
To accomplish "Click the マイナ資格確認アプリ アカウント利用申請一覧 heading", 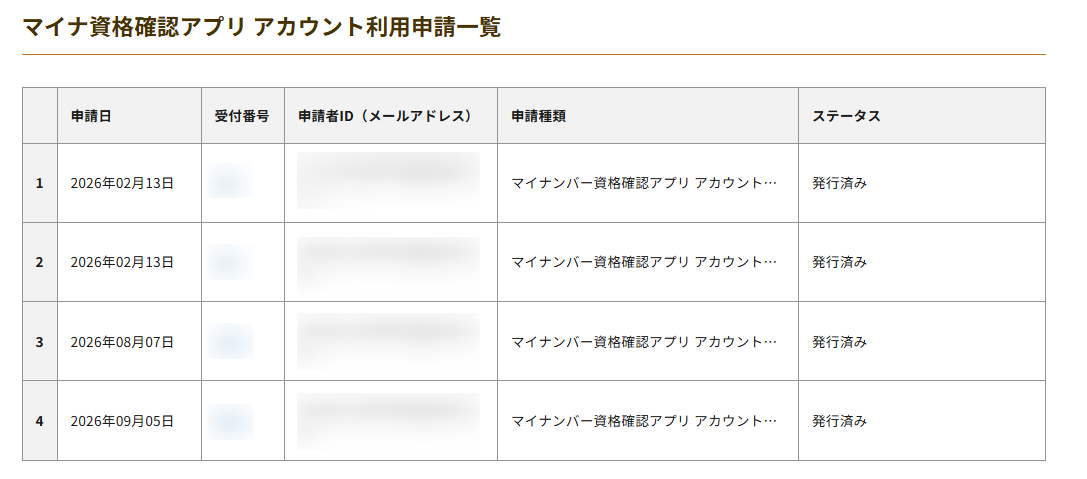I will click(261, 27).
